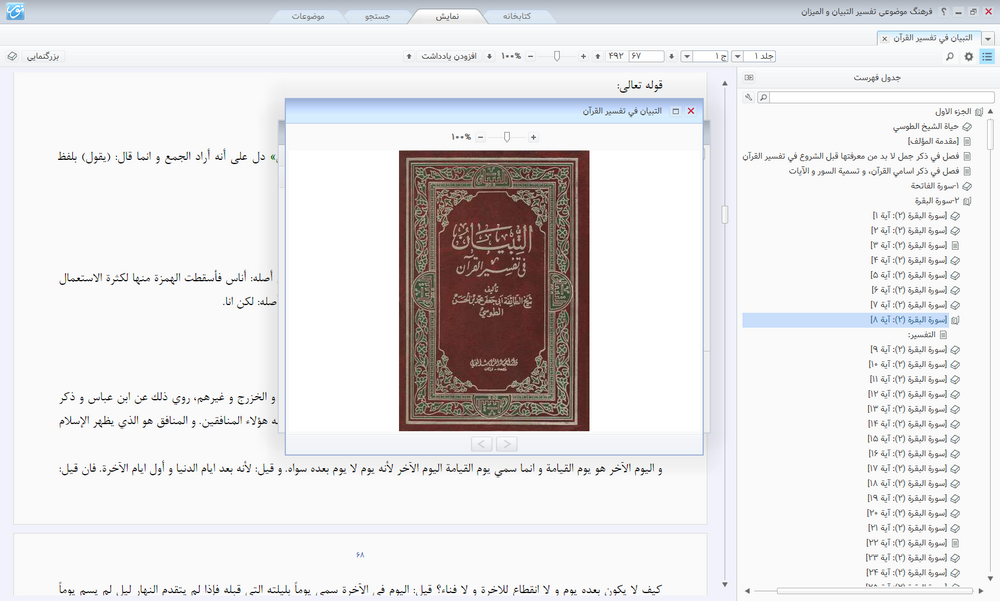Open فصل في ذكر اسامي القرآن index entry
Image resolution: width=1000 pixels, height=601 pixels.
click(x=874, y=171)
